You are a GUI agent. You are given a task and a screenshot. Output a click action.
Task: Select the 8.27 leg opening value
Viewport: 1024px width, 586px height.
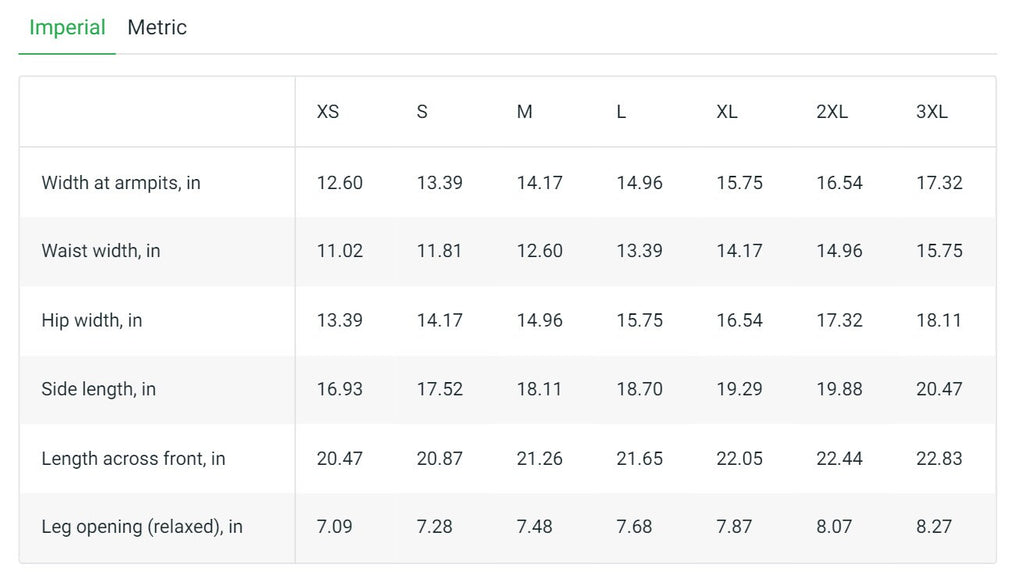pos(934,527)
